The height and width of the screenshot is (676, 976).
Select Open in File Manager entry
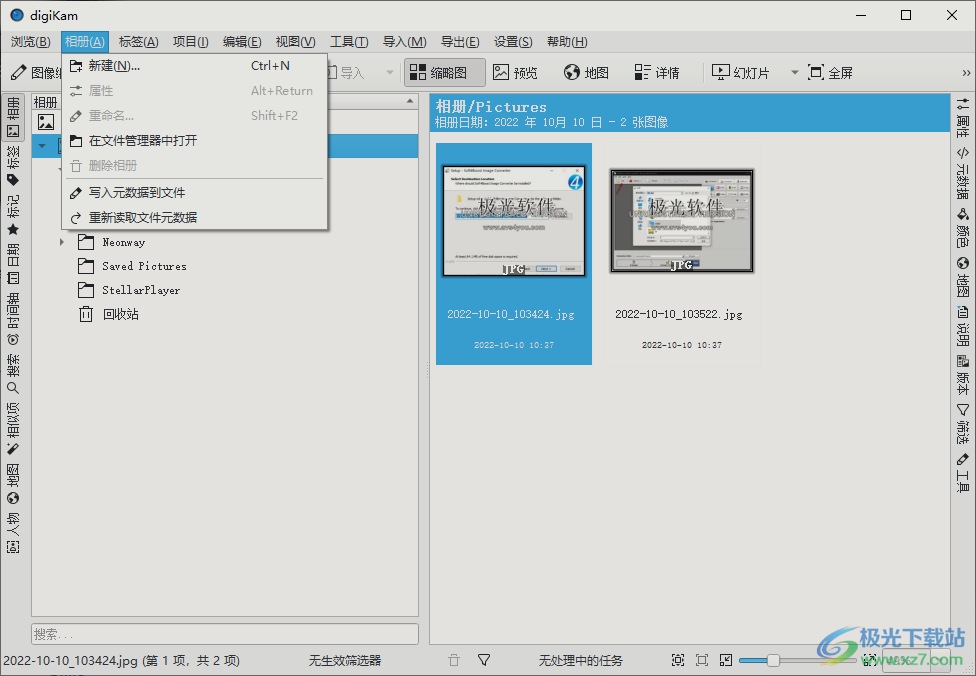pyautogui.click(x=142, y=141)
